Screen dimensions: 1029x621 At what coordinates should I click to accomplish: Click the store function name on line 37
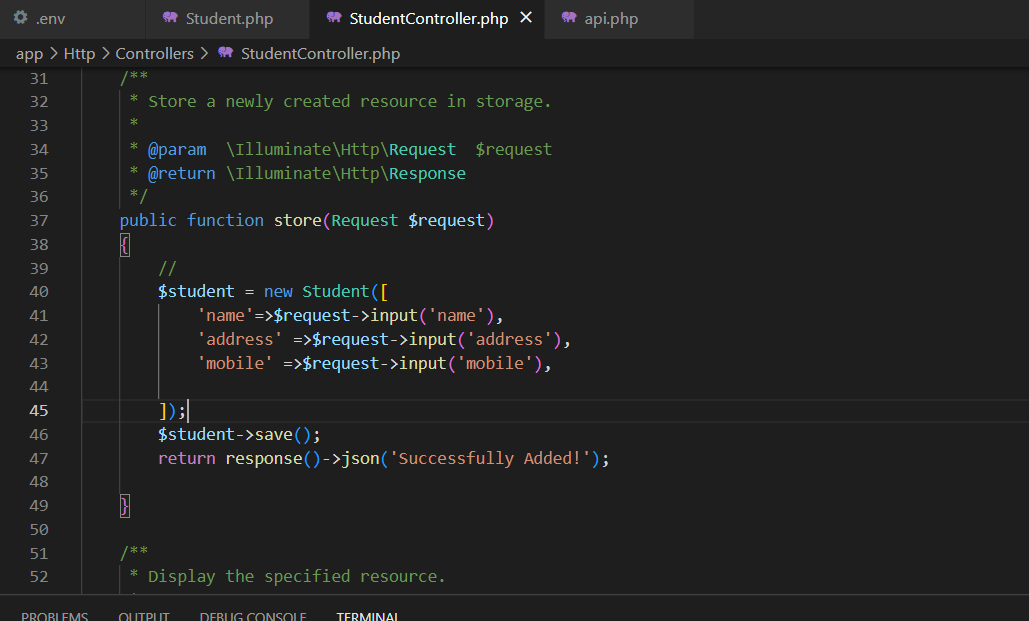click(x=297, y=221)
